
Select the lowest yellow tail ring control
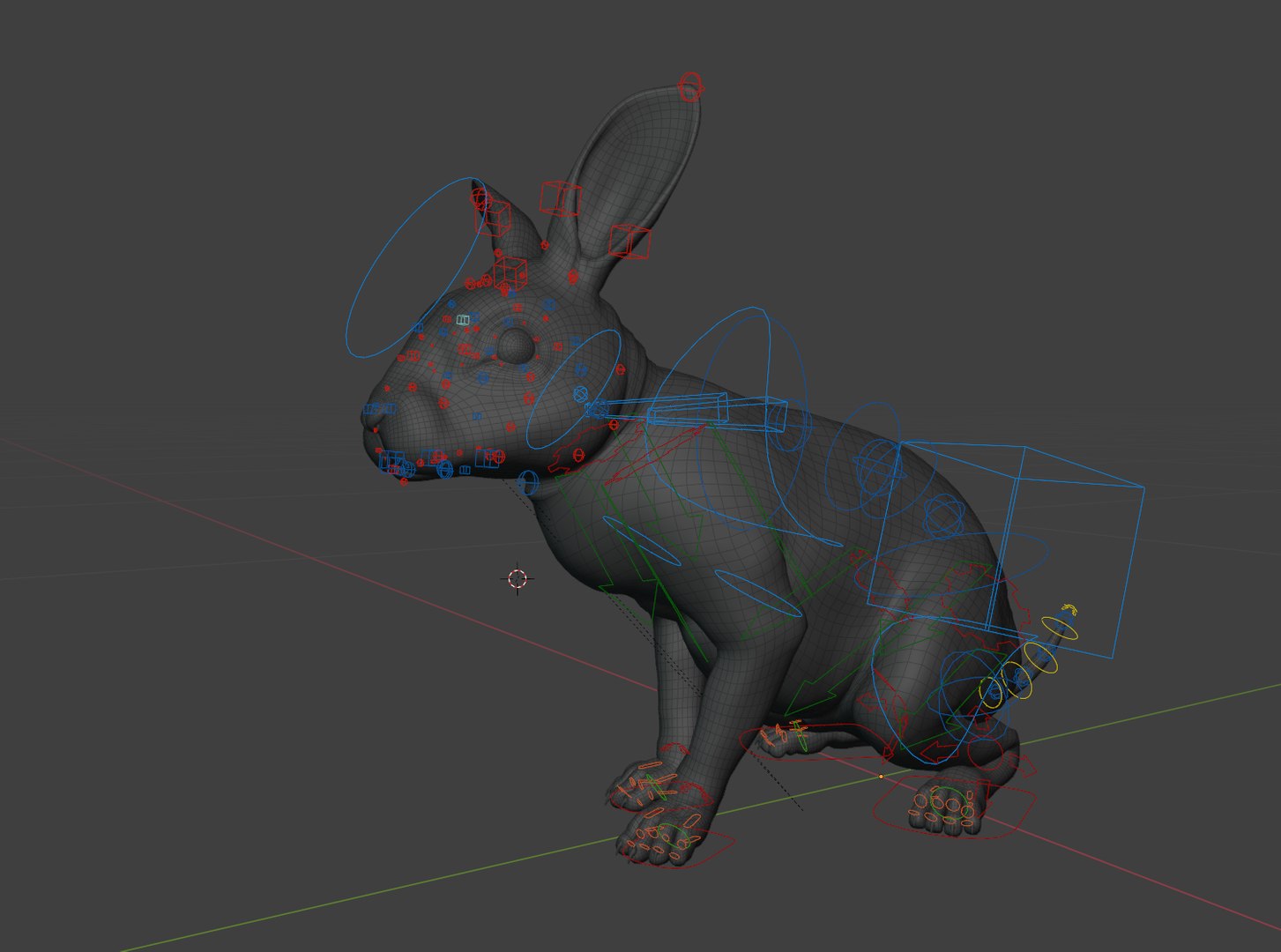993,691
